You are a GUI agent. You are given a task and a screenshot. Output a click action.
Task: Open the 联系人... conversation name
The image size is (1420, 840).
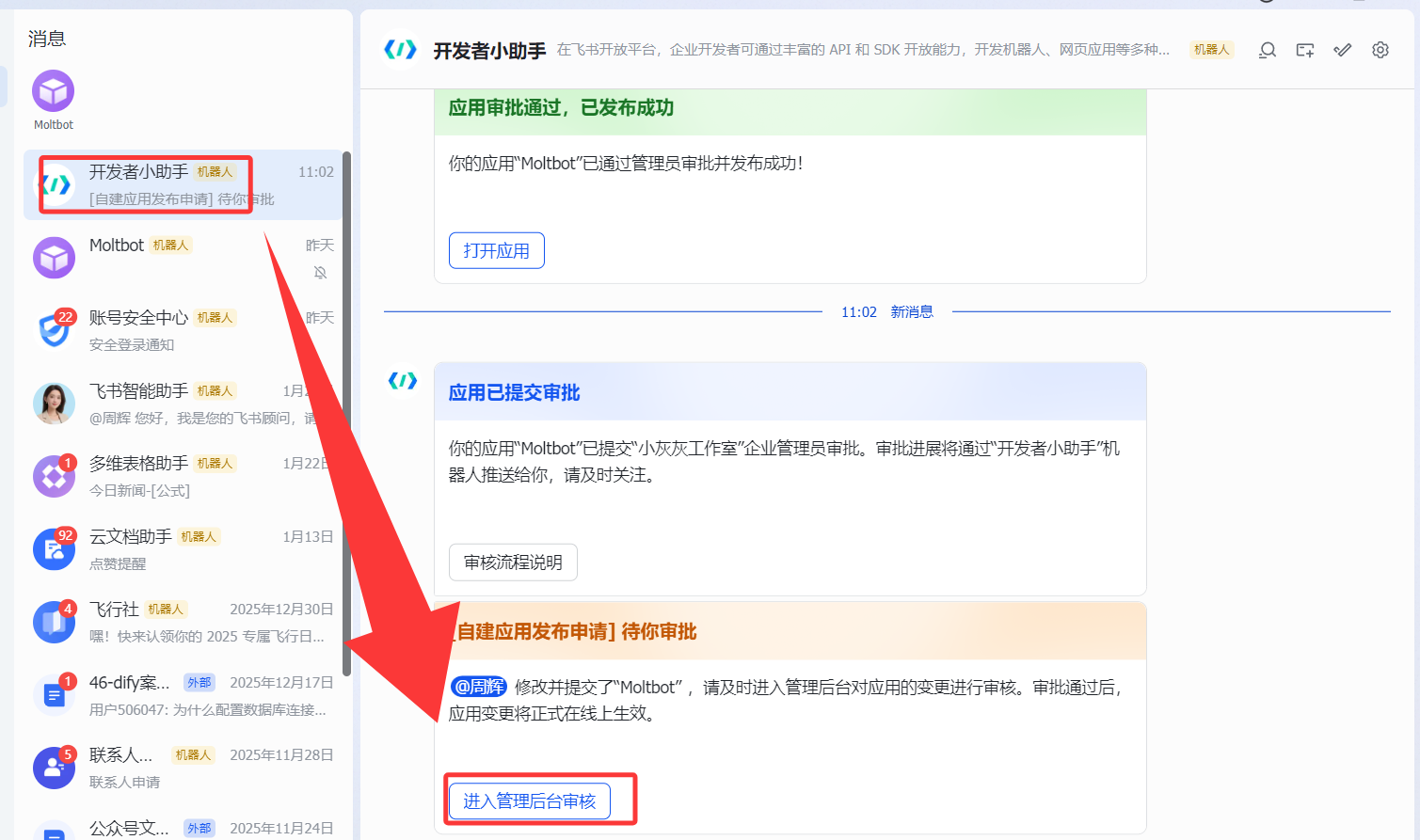[x=120, y=755]
